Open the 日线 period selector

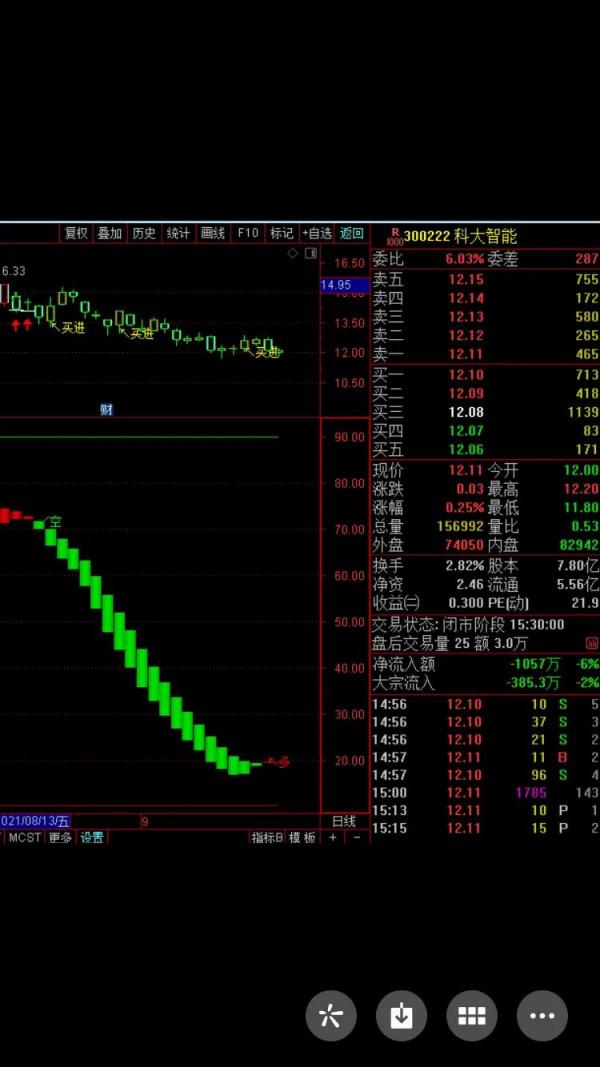pyautogui.click(x=343, y=821)
